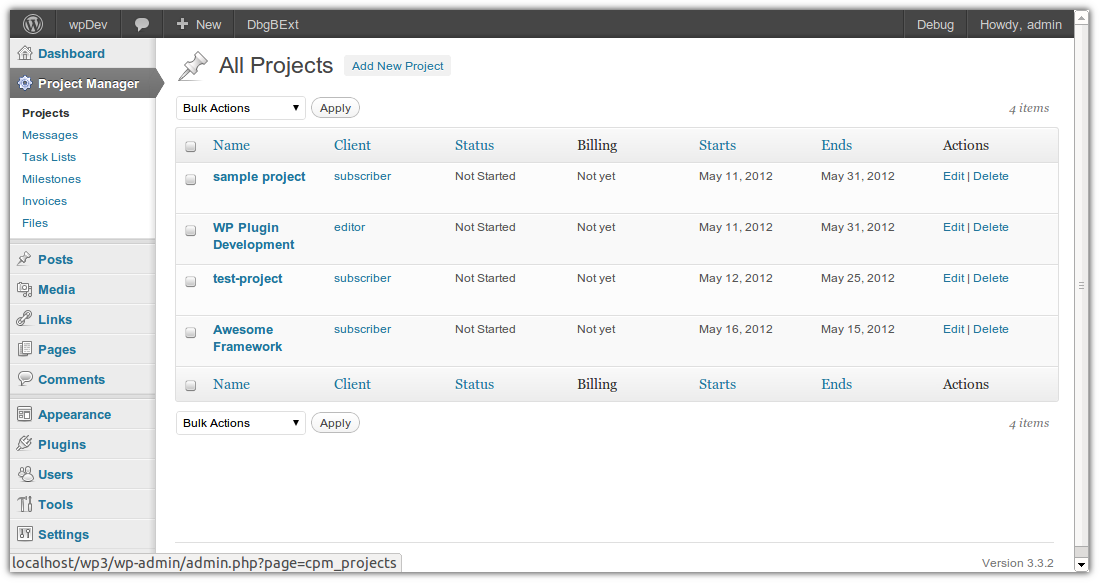1101x584 pixels.
Task: Edit the sample project
Action: point(954,176)
